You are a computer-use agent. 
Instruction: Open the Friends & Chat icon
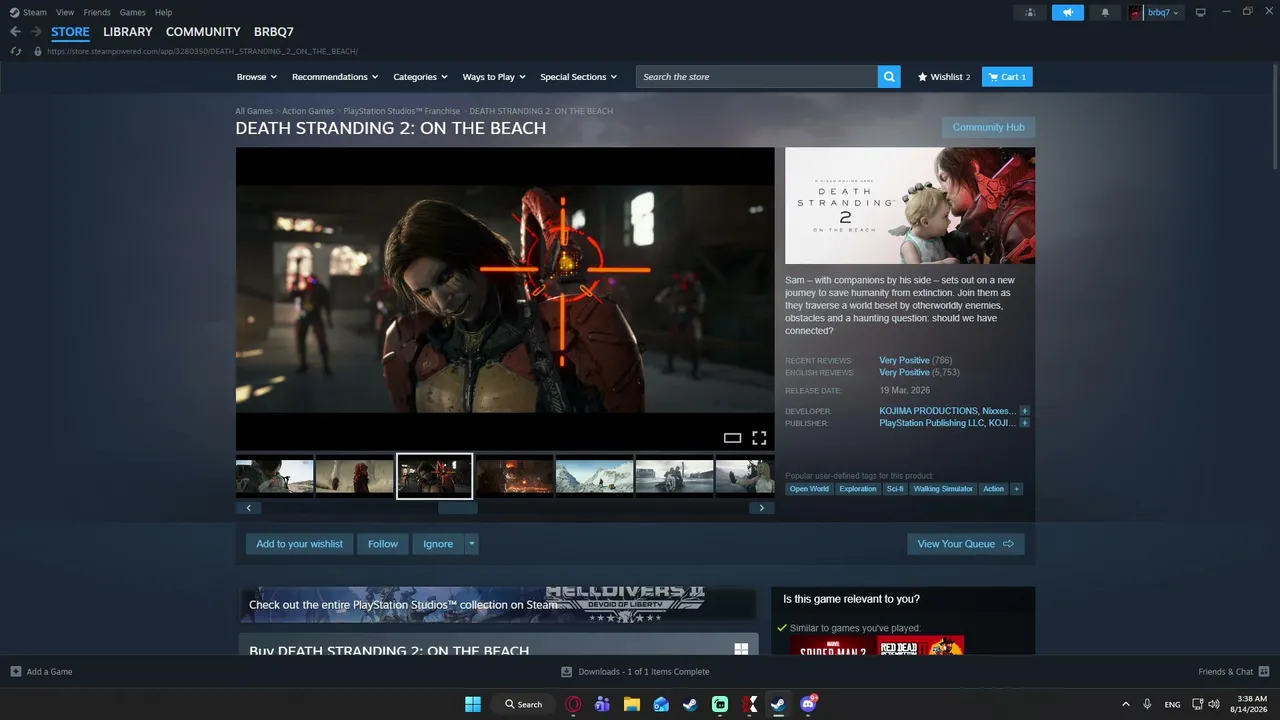tap(1264, 672)
